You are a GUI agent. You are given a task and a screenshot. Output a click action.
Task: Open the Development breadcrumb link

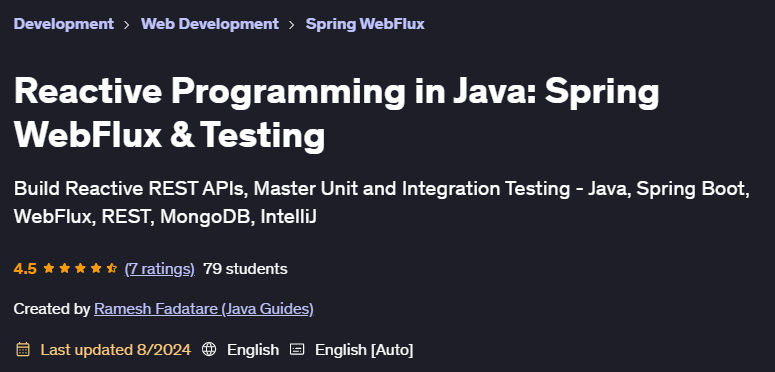pyautogui.click(x=64, y=24)
